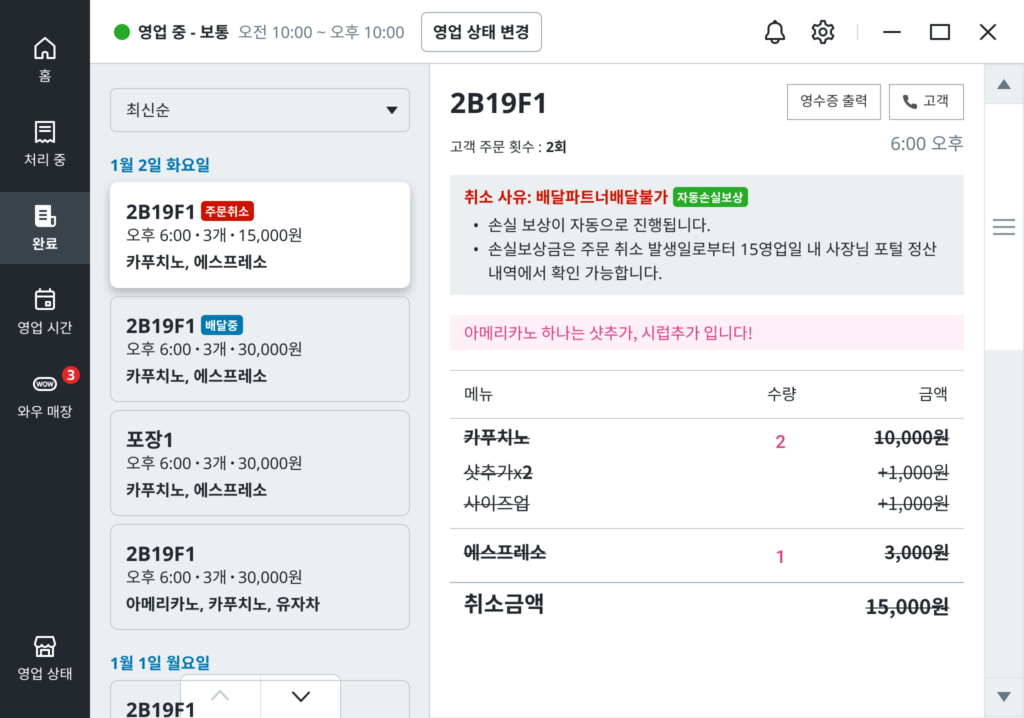Select the 포장1 order card
Screen dimensions: 1024x718
pyautogui.click(x=260, y=463)
